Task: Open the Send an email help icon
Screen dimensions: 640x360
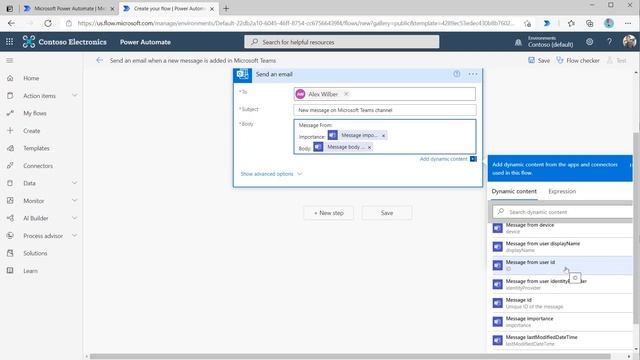Action: [x=457, y=74]
